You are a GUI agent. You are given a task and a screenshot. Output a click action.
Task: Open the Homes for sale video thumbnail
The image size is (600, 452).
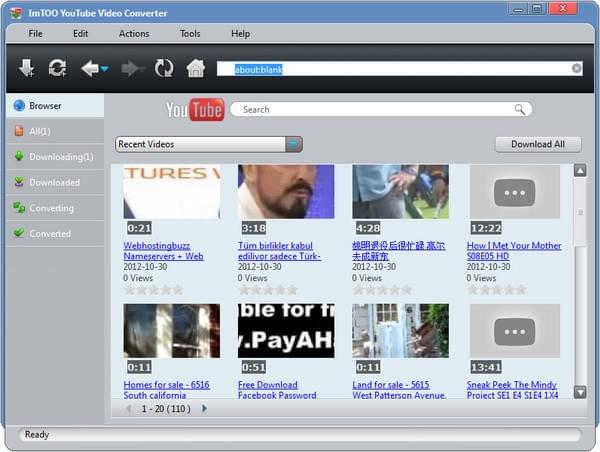172,331
